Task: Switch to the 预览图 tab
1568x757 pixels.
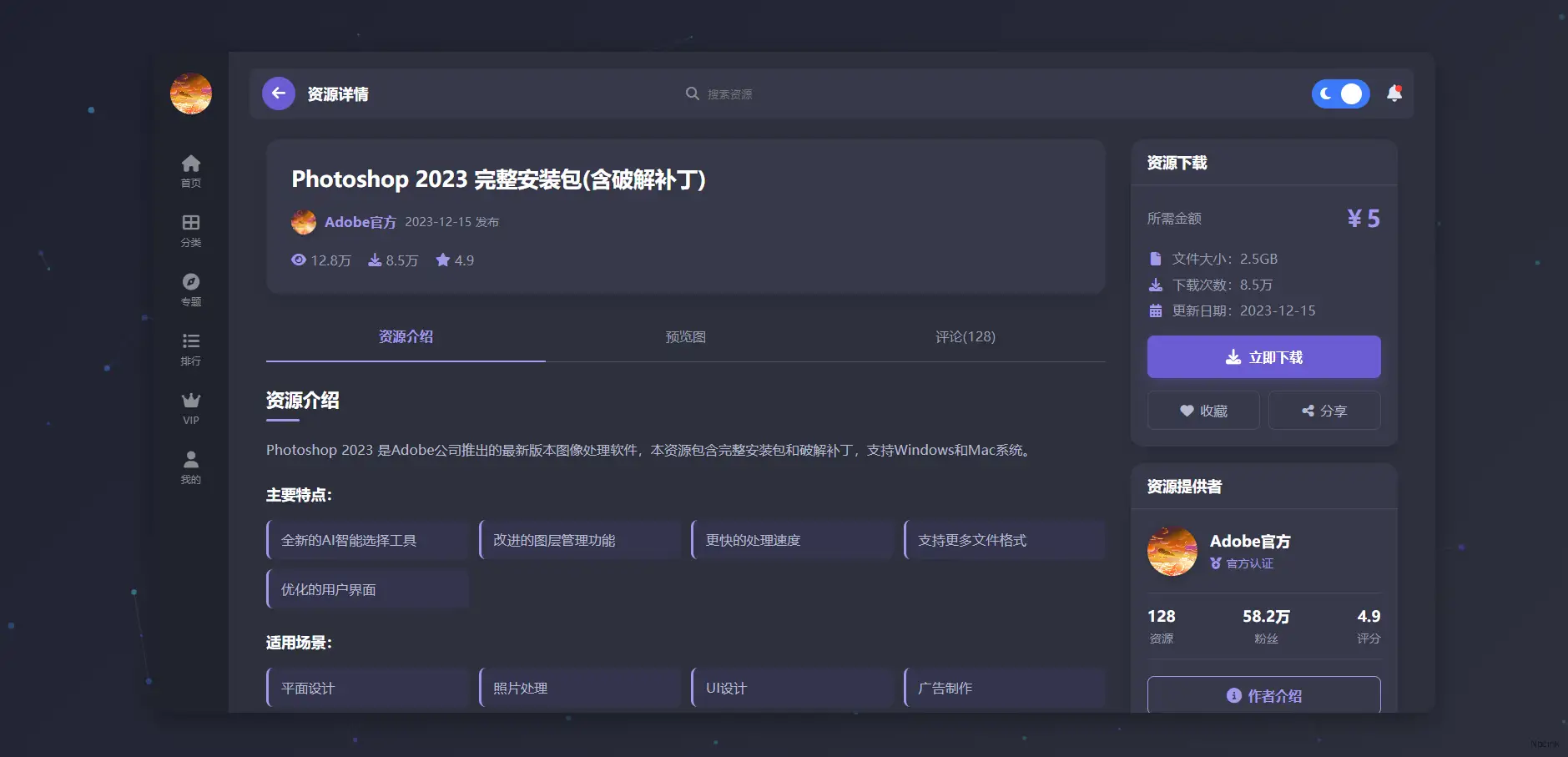Action: click(684, 336)
